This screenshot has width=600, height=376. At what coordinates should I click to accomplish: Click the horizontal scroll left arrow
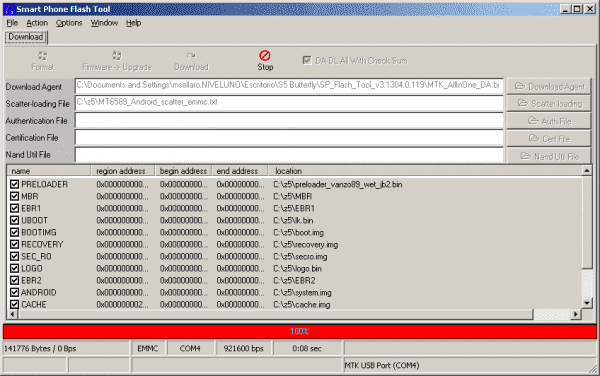(12, 314)
